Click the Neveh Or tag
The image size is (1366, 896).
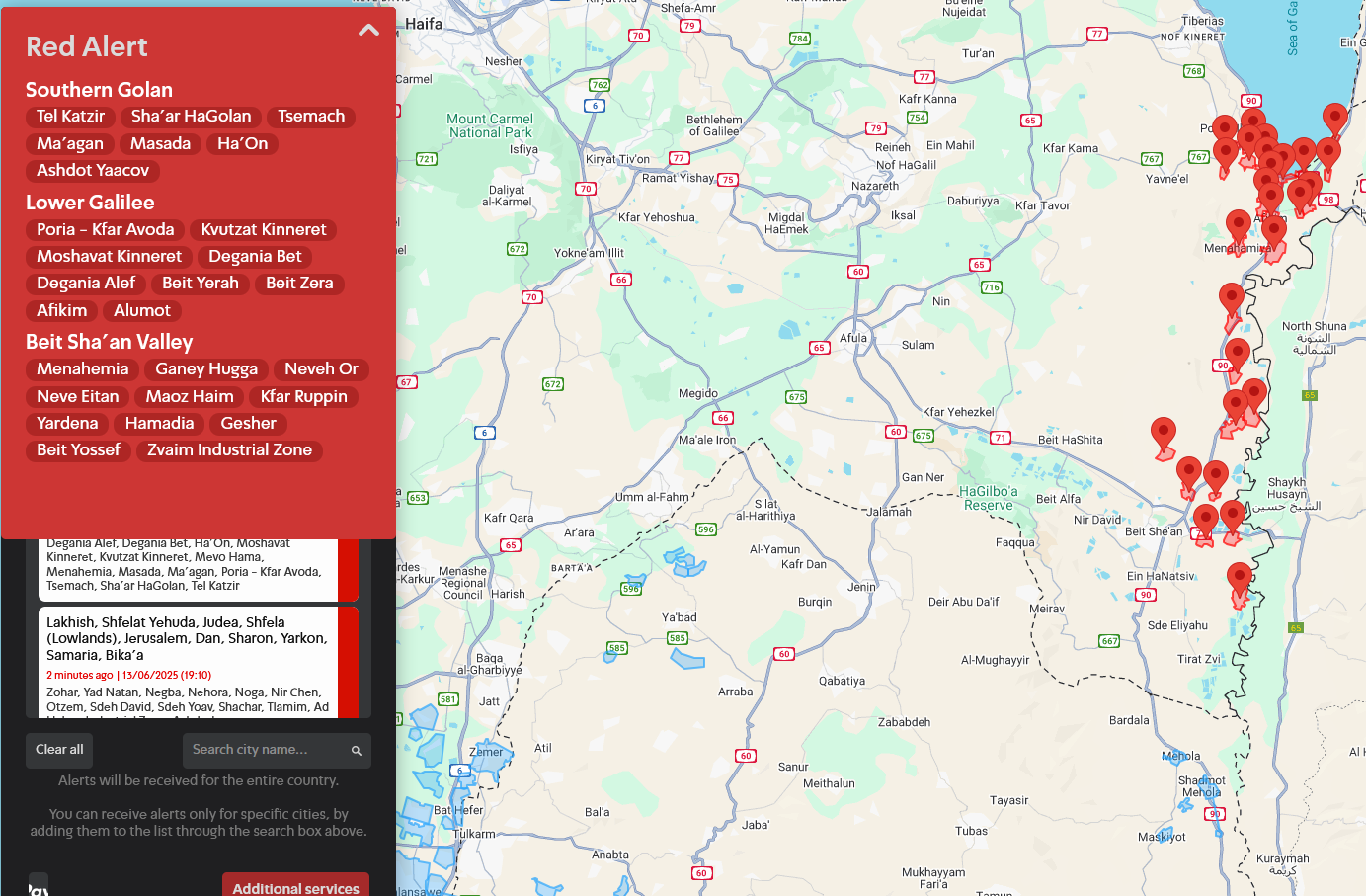pos(322,369)
